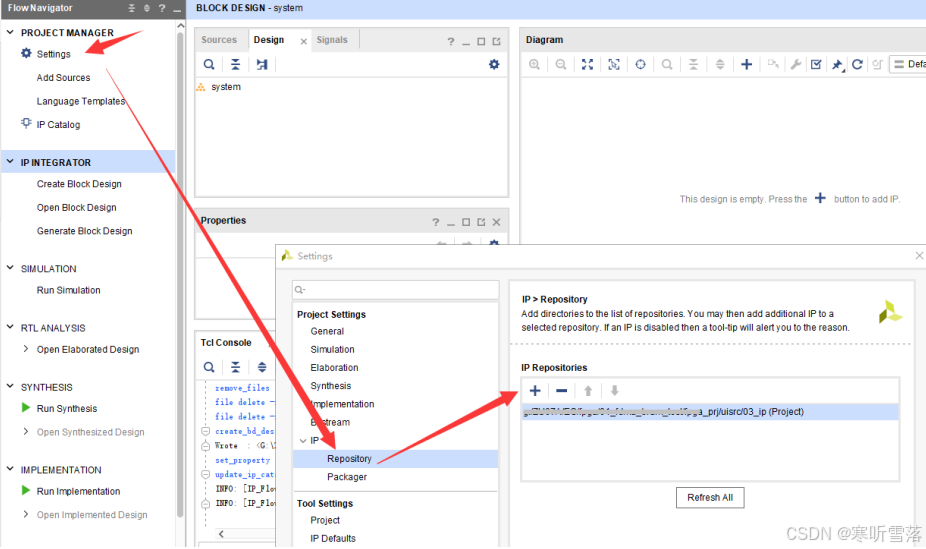Collapse the SYNTHESIS section

tap(10, 386)
